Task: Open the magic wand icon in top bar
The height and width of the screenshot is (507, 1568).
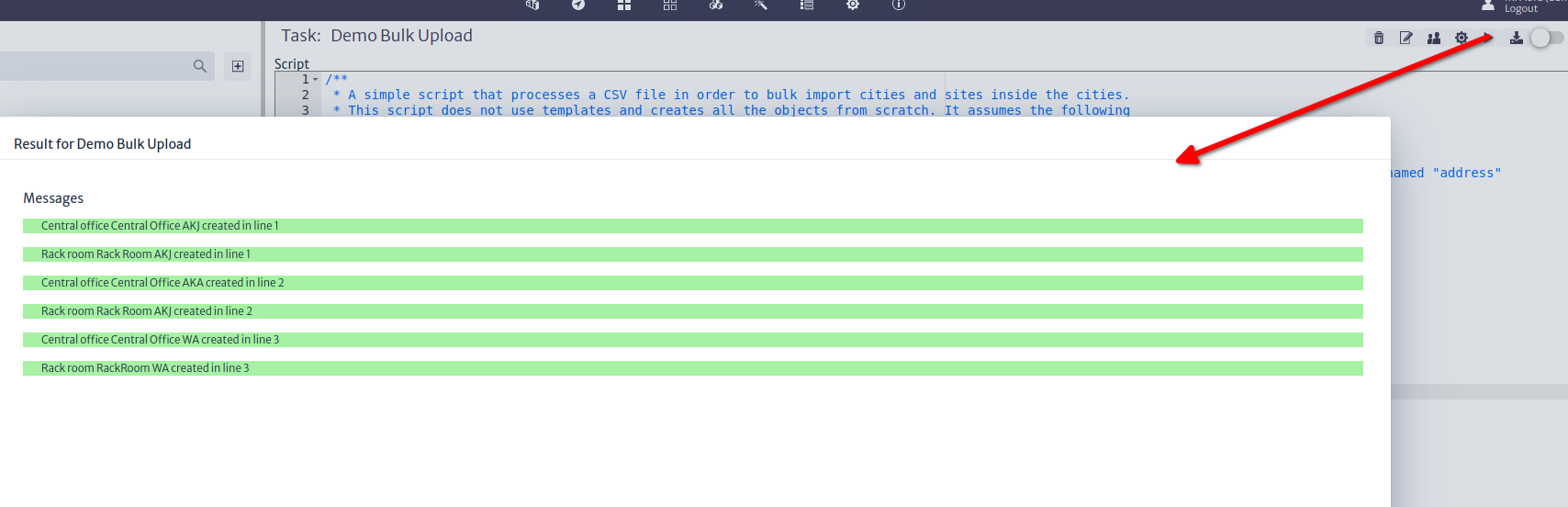Action: pos(761,5)
